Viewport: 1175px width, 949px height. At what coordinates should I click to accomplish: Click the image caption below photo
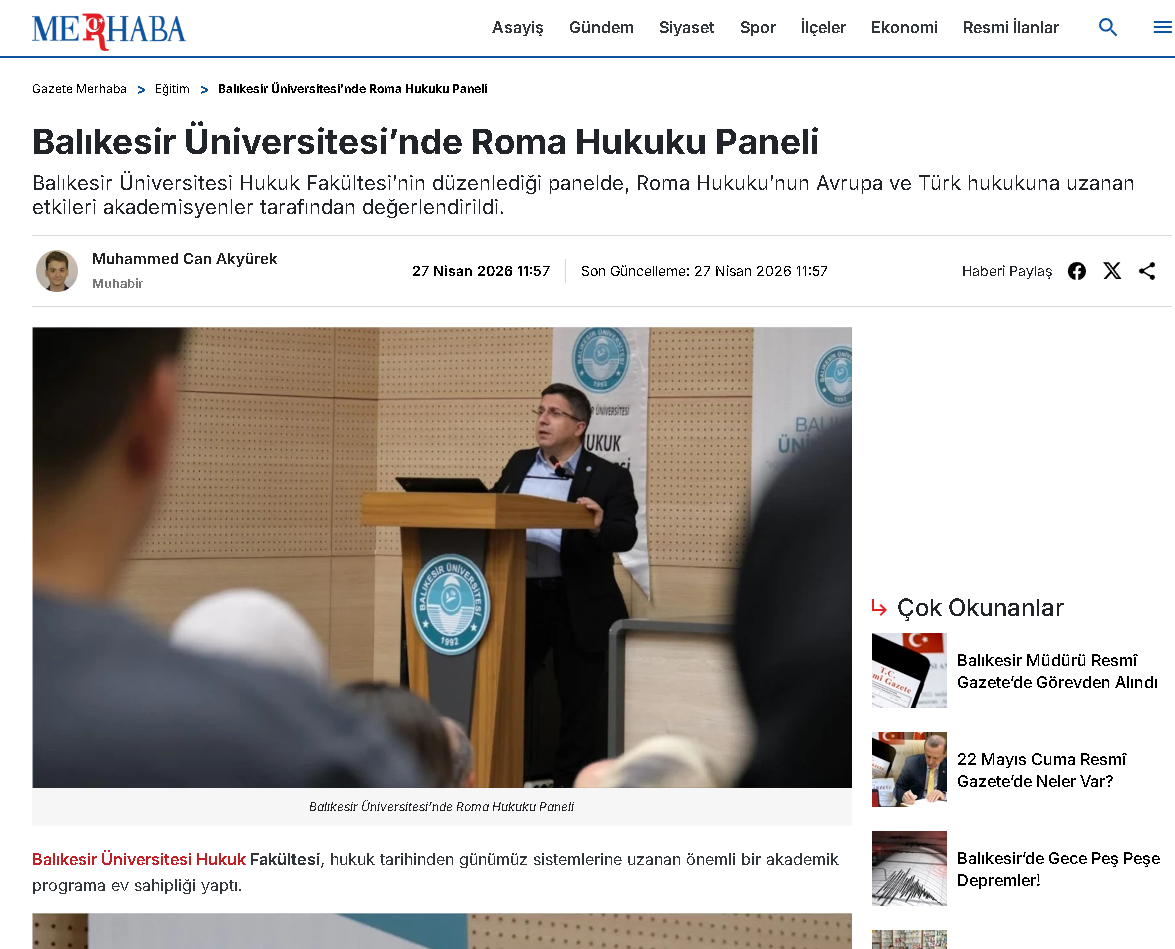click(x=441, y=807)
